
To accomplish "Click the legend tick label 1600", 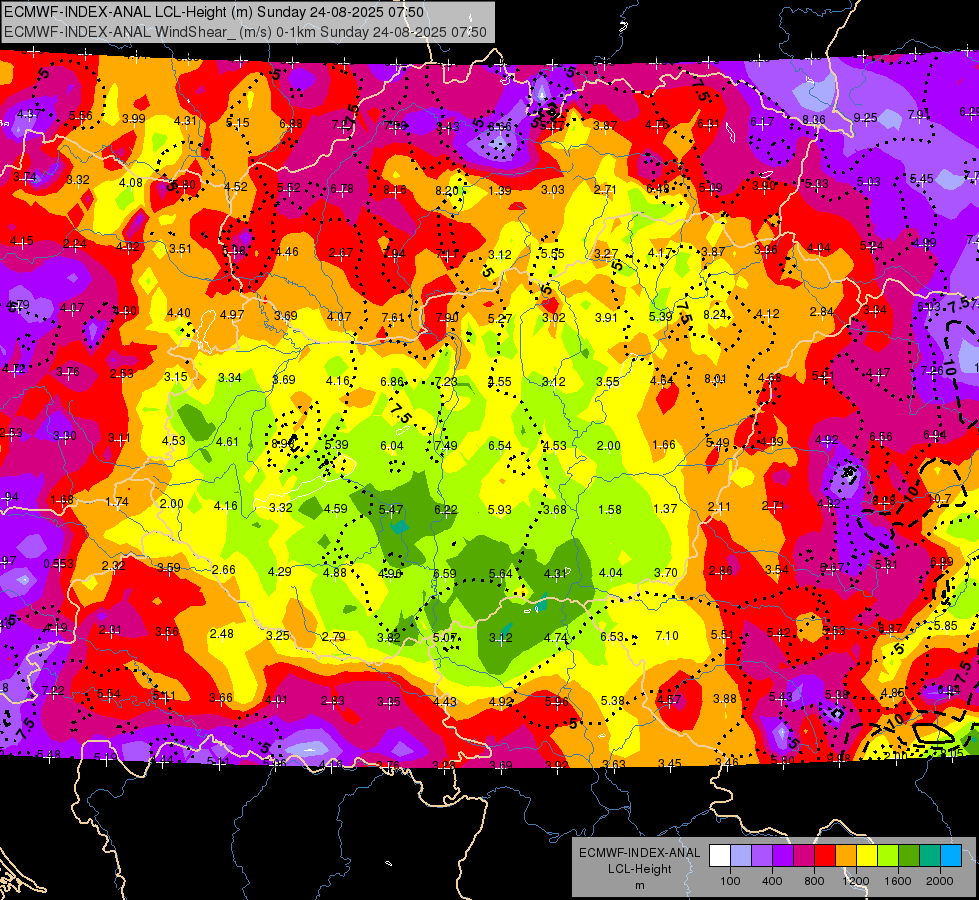I will pos(898,881).
